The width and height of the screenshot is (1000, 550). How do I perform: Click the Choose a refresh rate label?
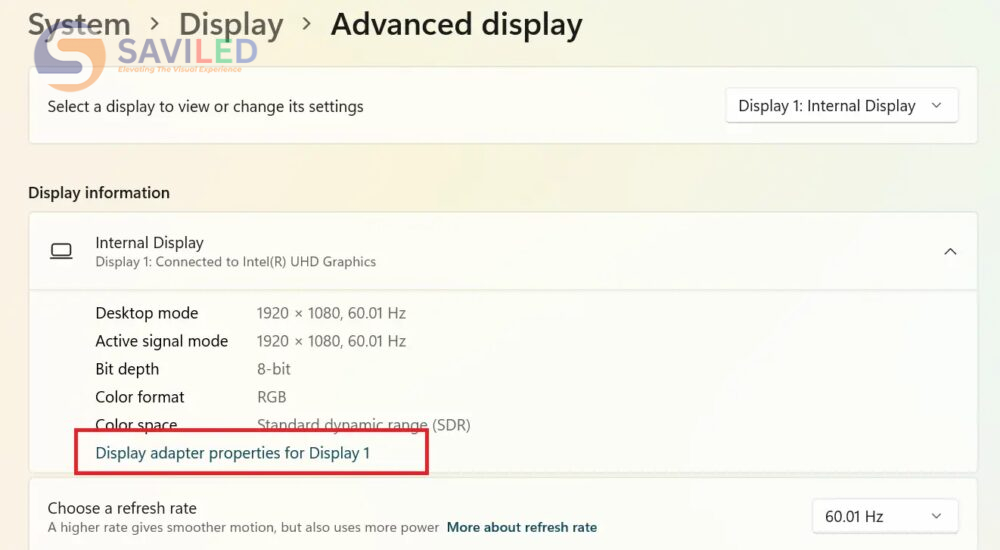pos(122,508)
